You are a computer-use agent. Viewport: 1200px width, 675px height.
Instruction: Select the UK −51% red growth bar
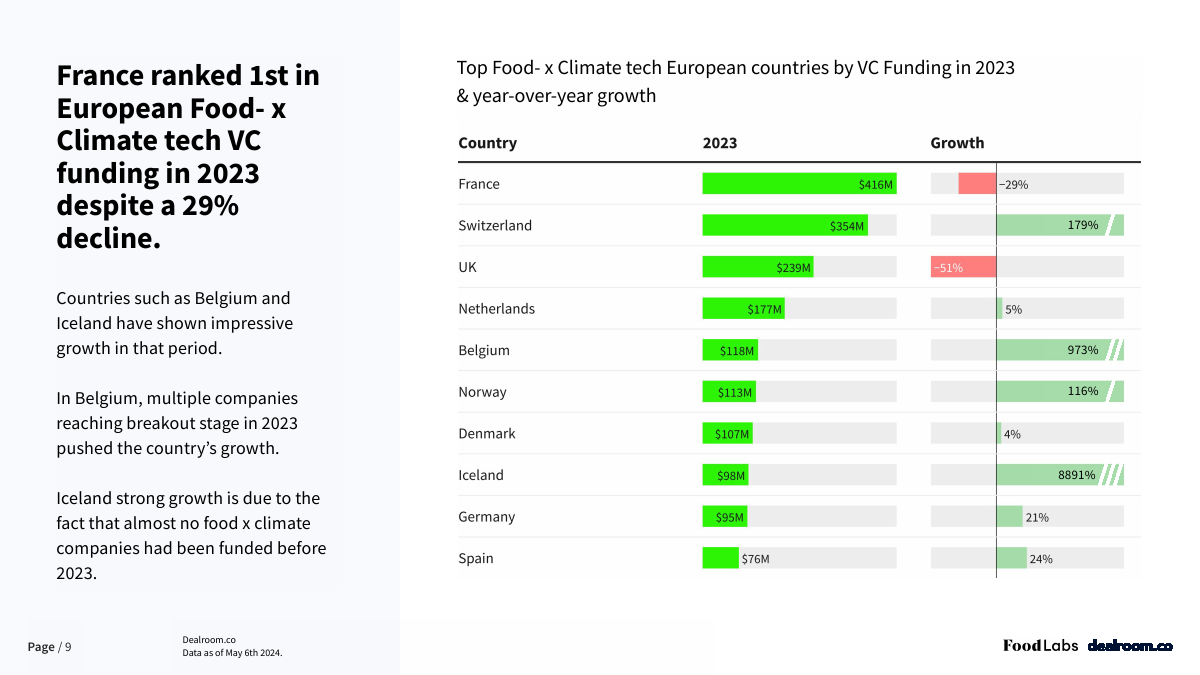point(963,267)
